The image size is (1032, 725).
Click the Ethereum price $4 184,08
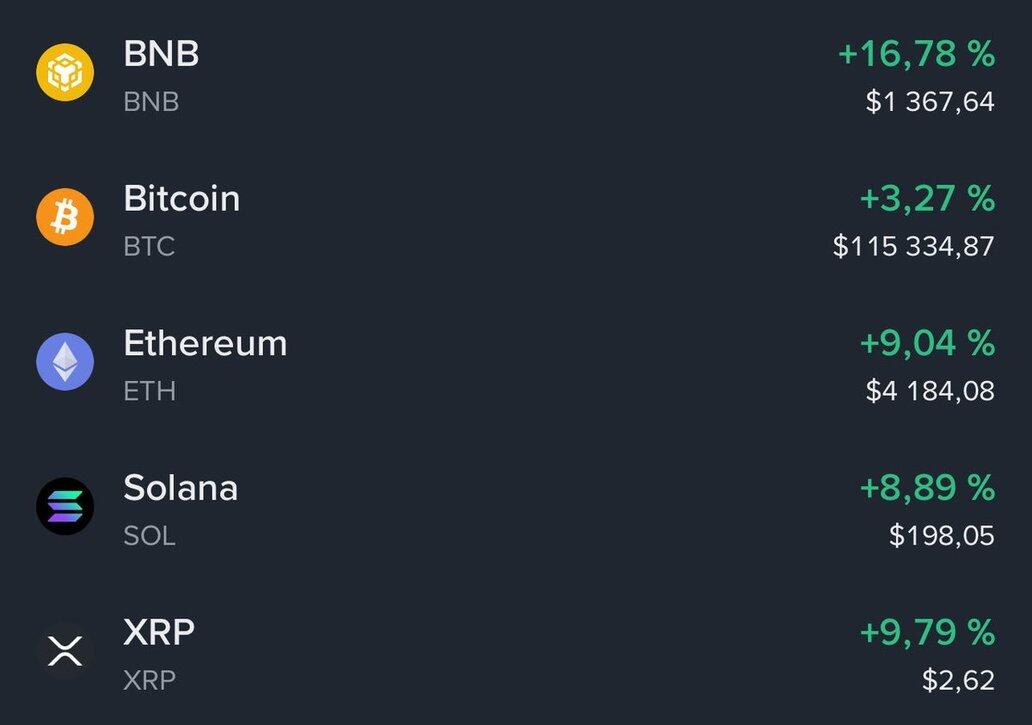[930, 390]
